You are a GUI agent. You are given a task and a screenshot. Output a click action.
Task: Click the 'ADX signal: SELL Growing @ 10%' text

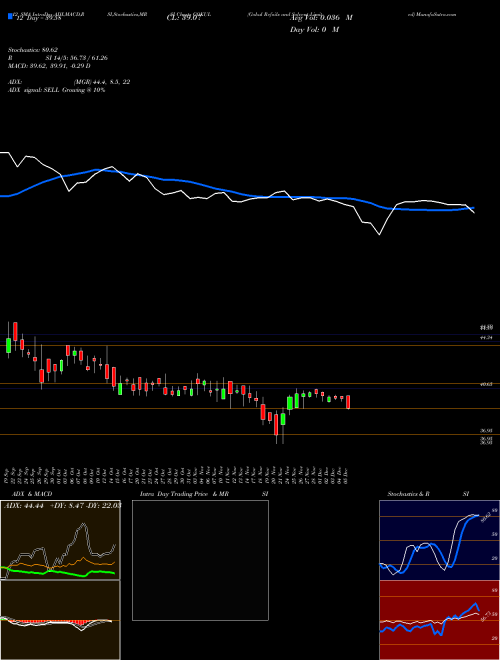(x=56, y=90)
